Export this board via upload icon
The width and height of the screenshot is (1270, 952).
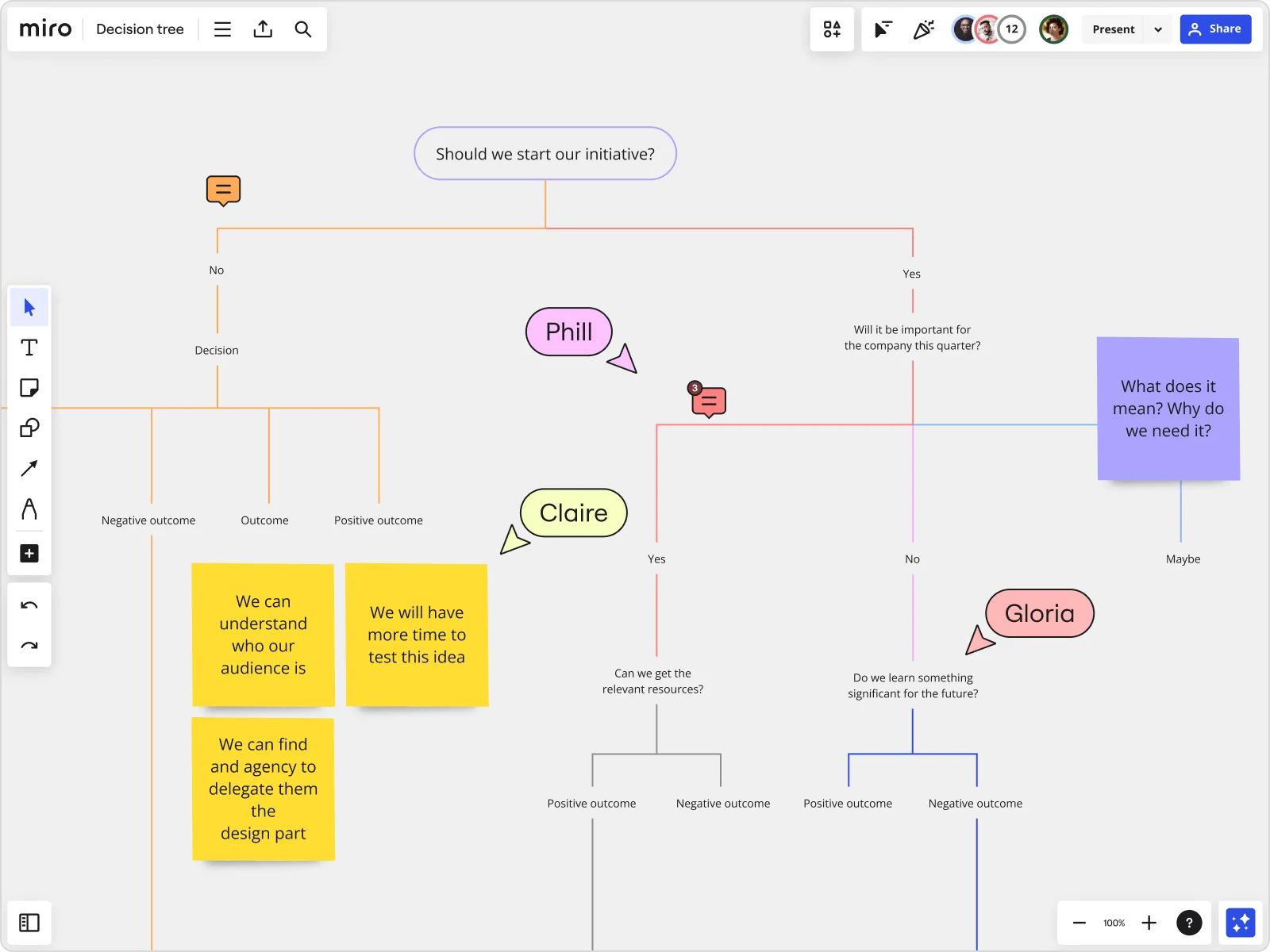click(x=263, y=29)
